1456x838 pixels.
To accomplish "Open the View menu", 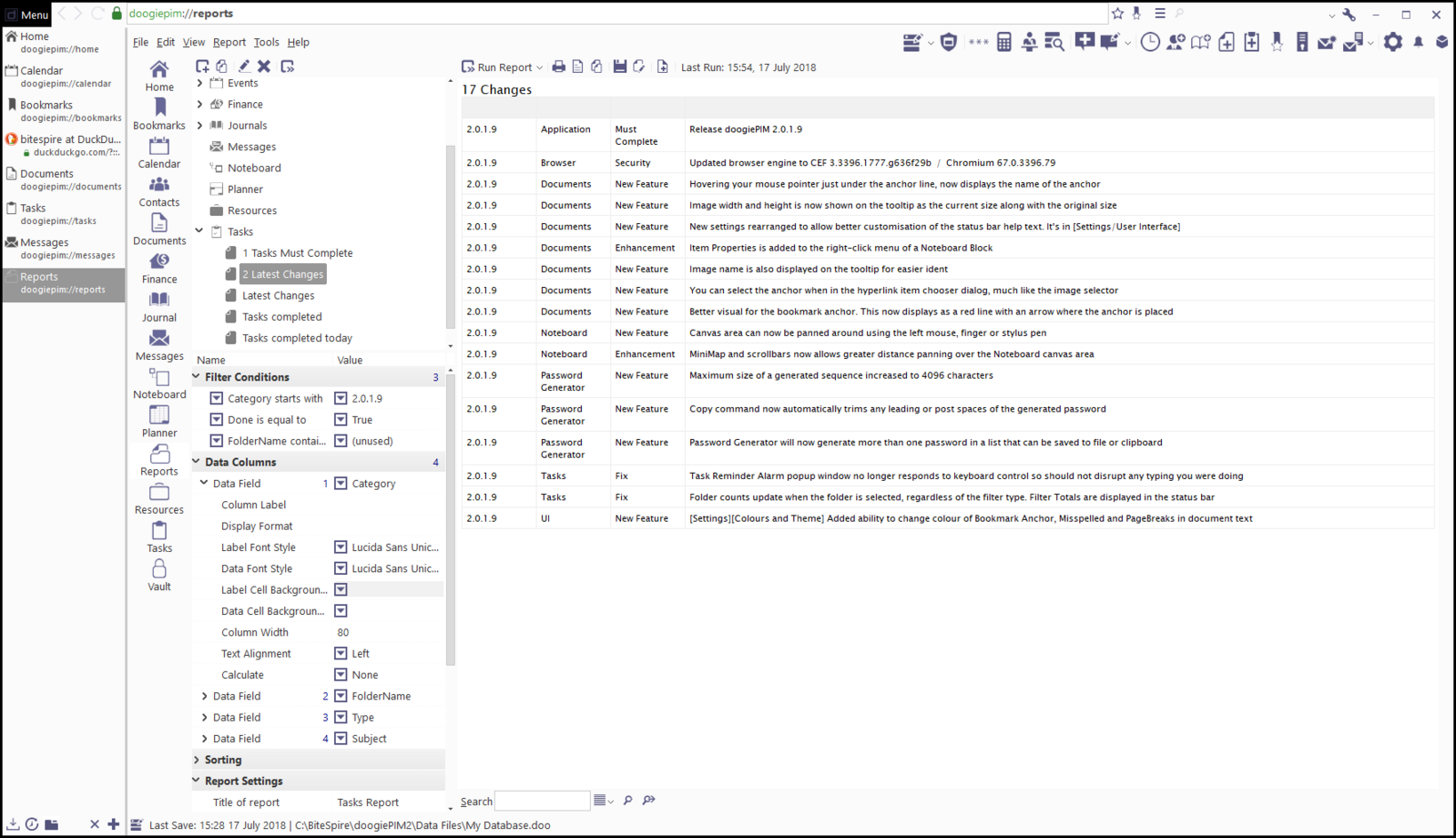I will [194, 42].
